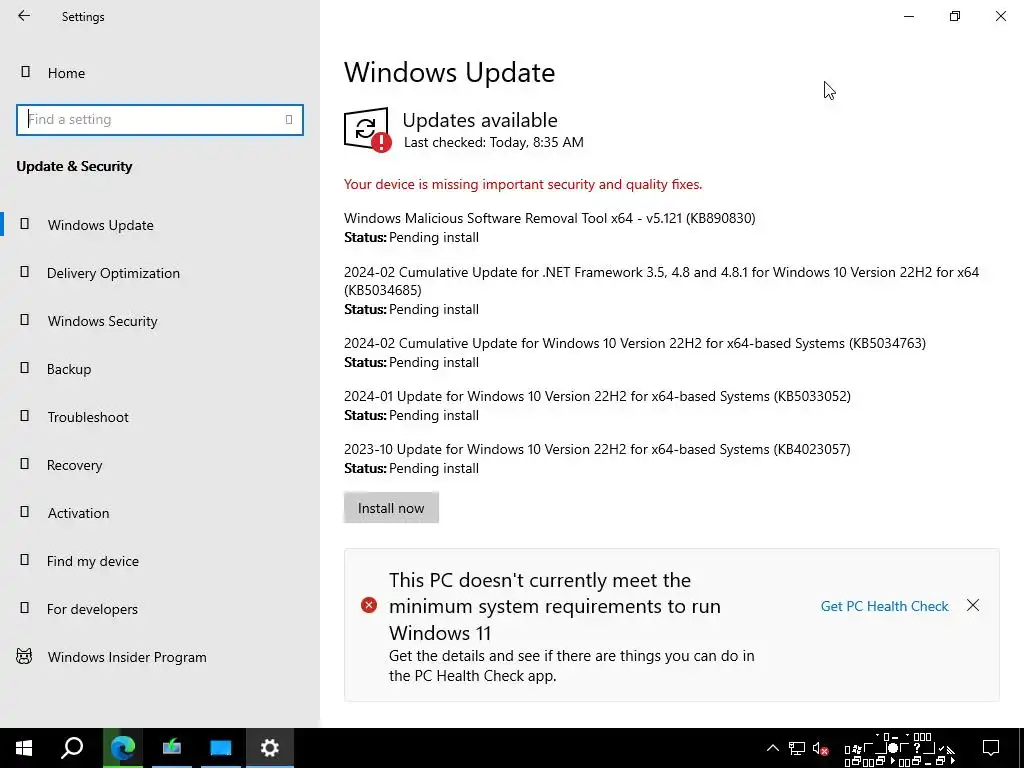Switch to Settings gear on the taskbar

[270, 748]
